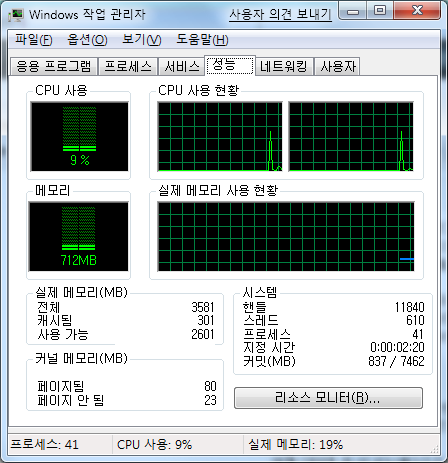The width and height of the screenshot is (448, 463).
Task: Open the 옵션(O) menu
Action: (x=87, y=40)
